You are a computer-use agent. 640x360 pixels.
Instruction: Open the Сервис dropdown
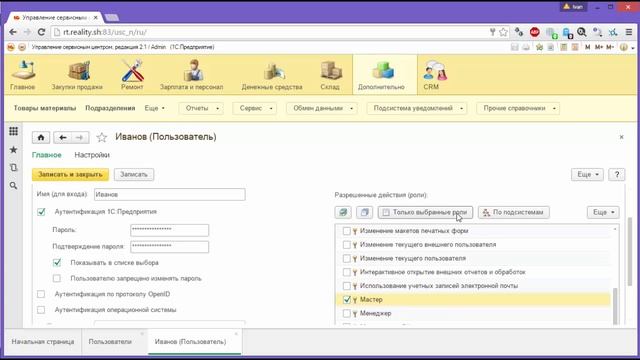click(255, 108)
